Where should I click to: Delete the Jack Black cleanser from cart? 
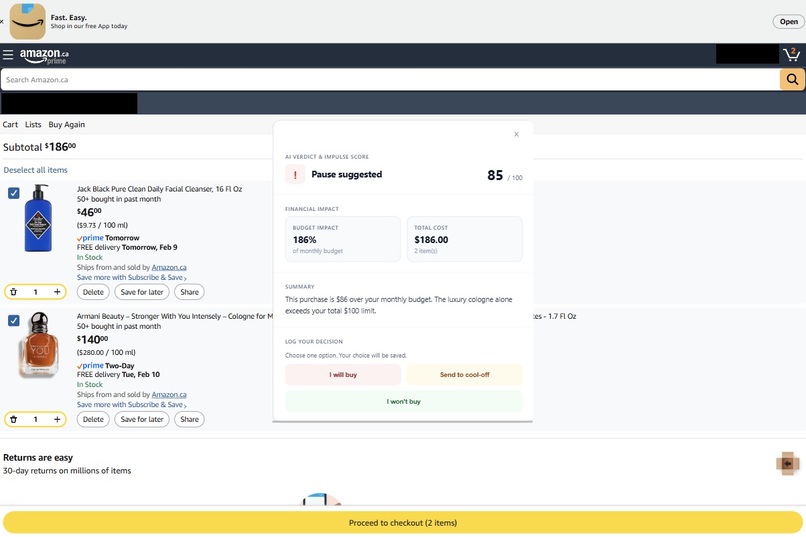pos(93,292)
